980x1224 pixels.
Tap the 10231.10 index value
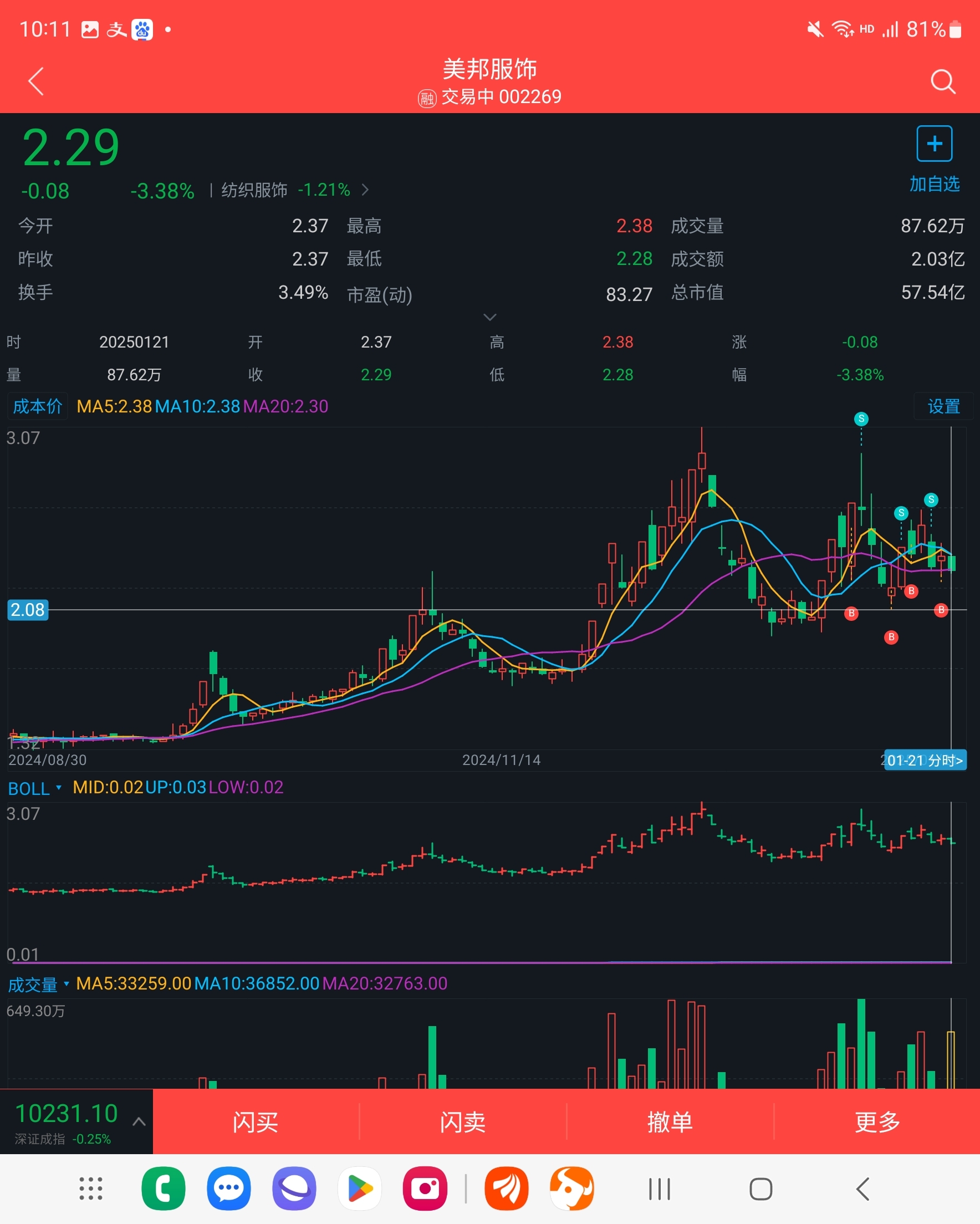coord(67,1113)
